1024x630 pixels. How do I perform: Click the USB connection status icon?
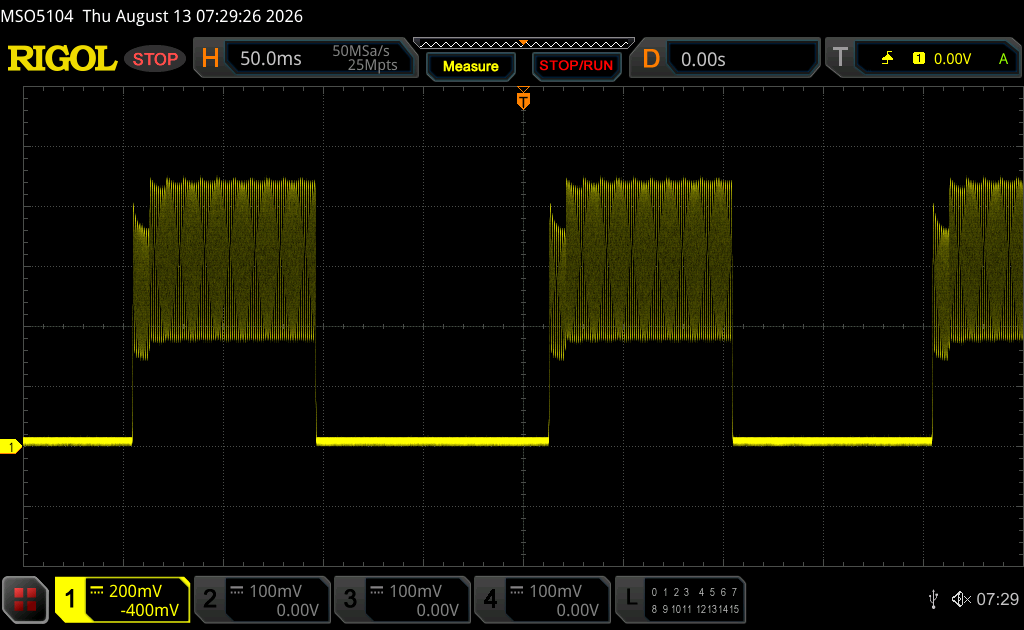click(x=933, y=599)
